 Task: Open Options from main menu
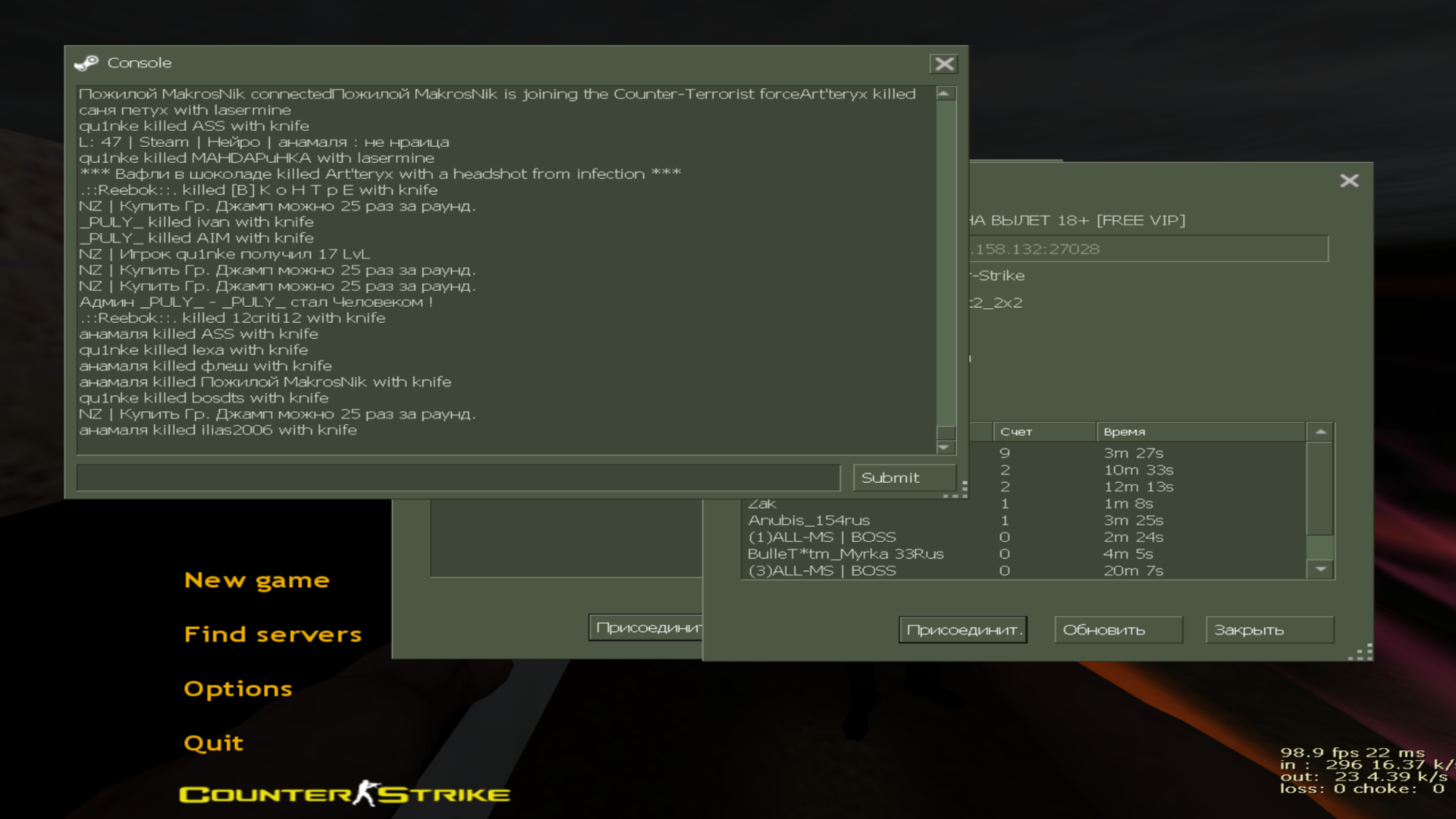tap(237, 689)
